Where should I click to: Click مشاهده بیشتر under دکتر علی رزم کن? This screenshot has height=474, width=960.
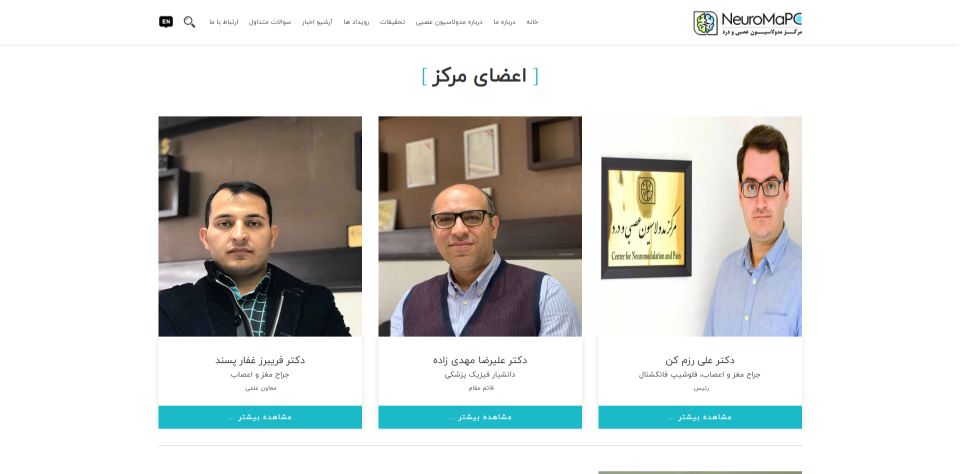coord(700,417)
